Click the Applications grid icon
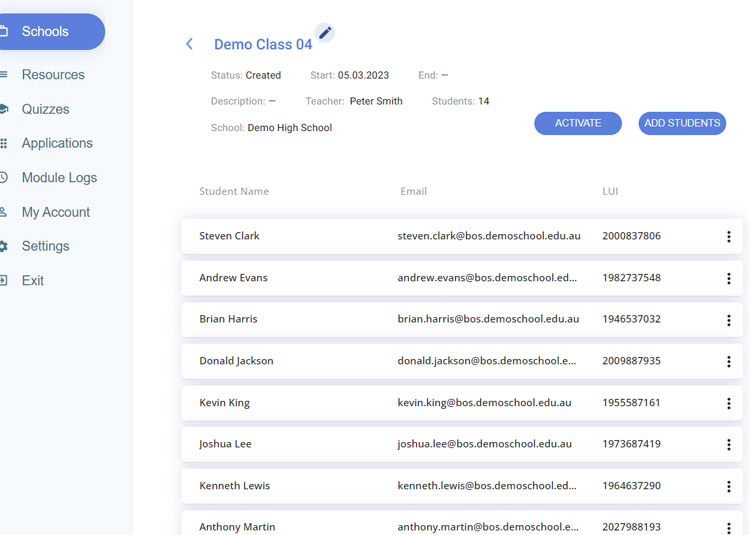This screenshot has width=750, height=535. [x=4, y=143]
